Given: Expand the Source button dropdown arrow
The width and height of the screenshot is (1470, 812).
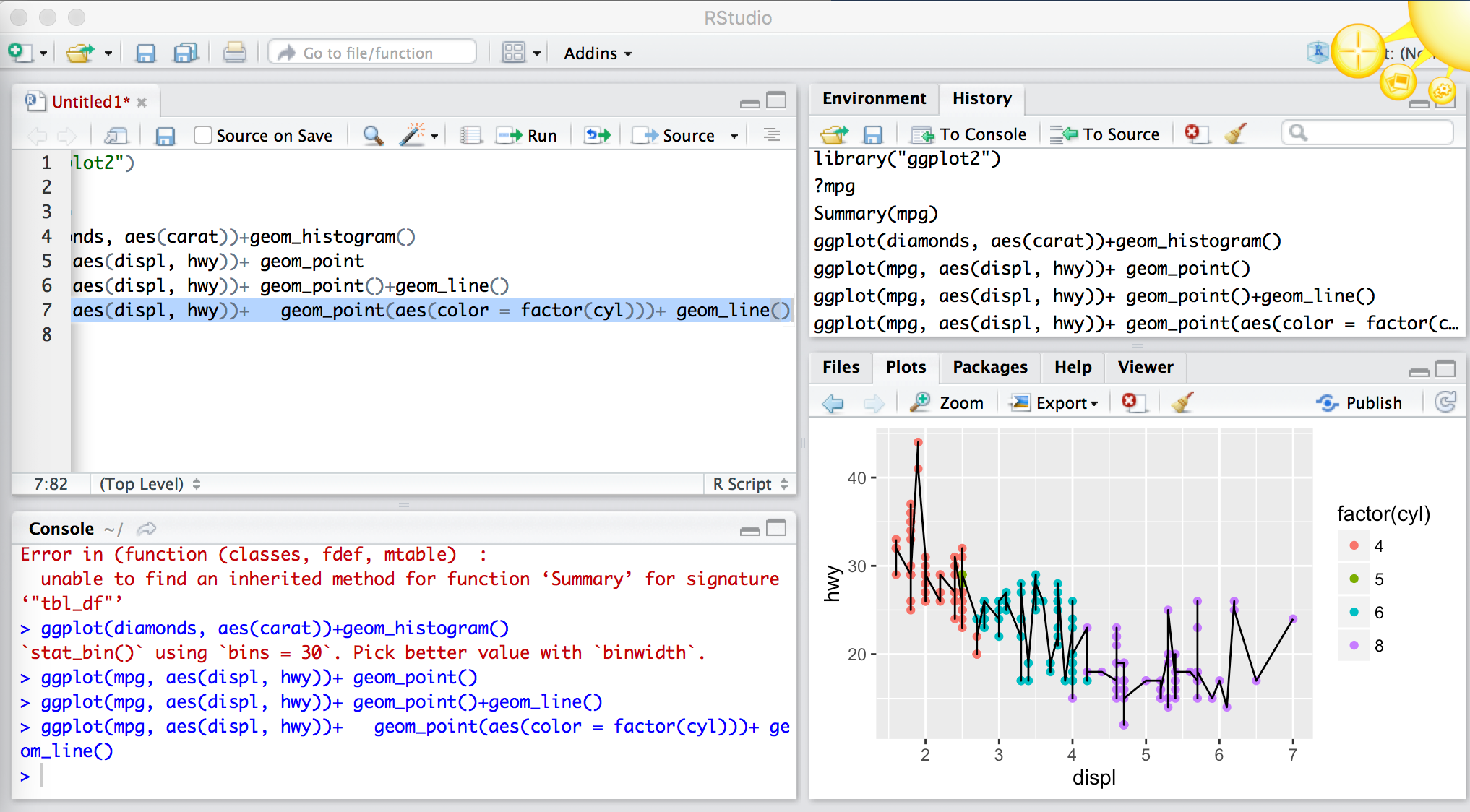Looking at the screenshot, I should point(734,136).
